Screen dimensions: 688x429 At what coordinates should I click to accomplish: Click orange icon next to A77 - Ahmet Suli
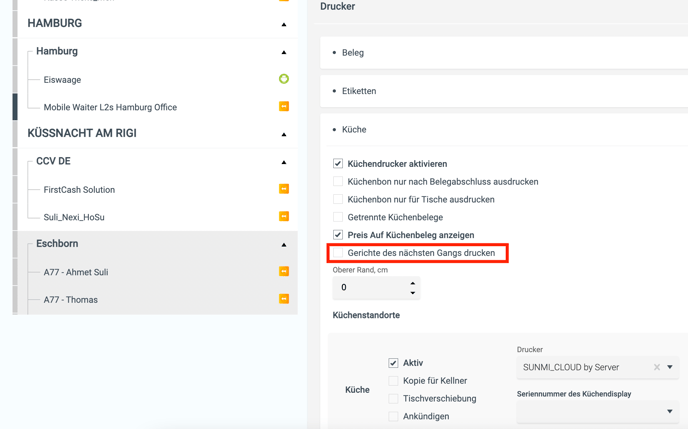tap(284, 272)
